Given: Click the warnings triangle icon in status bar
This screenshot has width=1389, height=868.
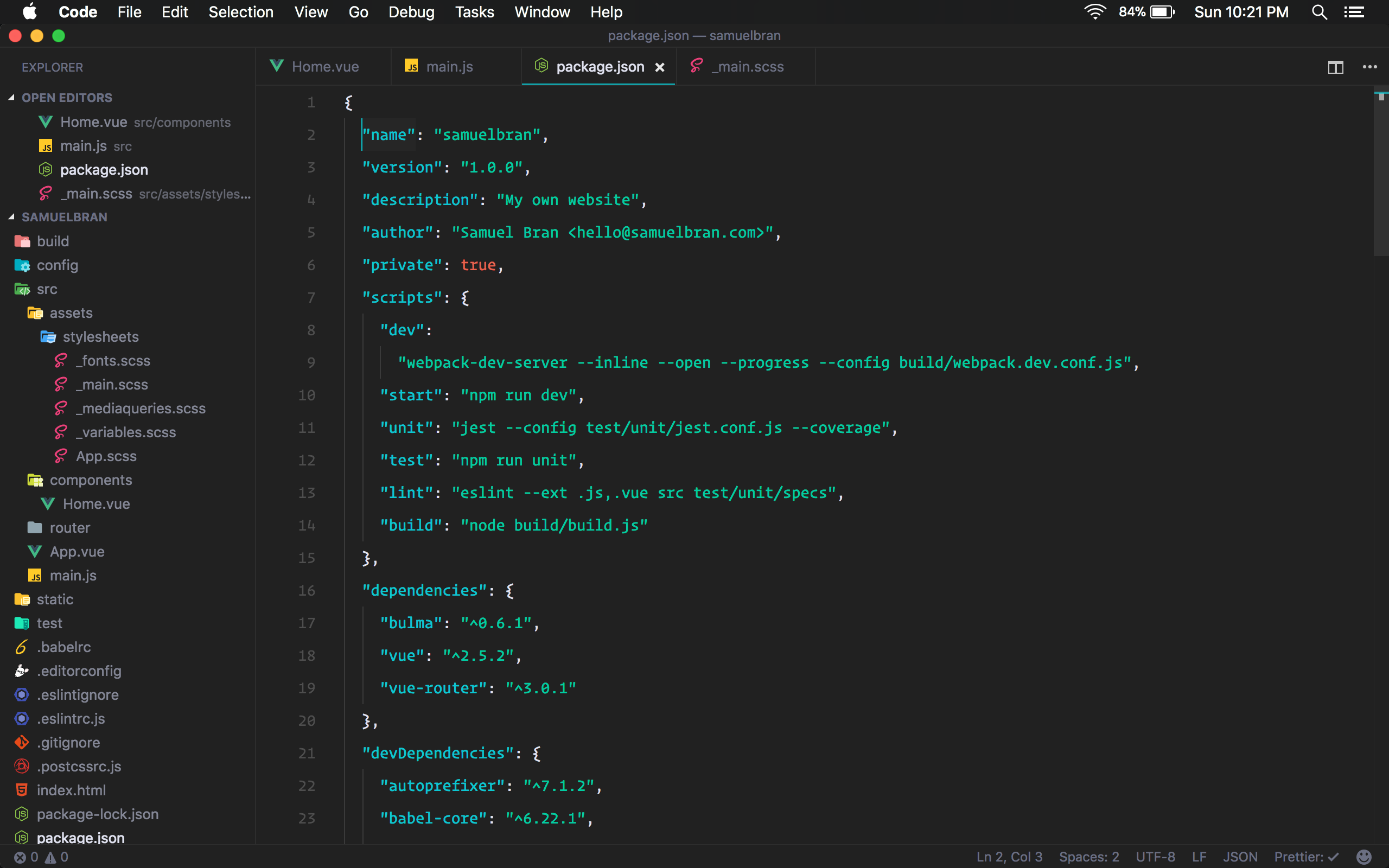Looking at the screenshot, I should click(x=50, y=857).
